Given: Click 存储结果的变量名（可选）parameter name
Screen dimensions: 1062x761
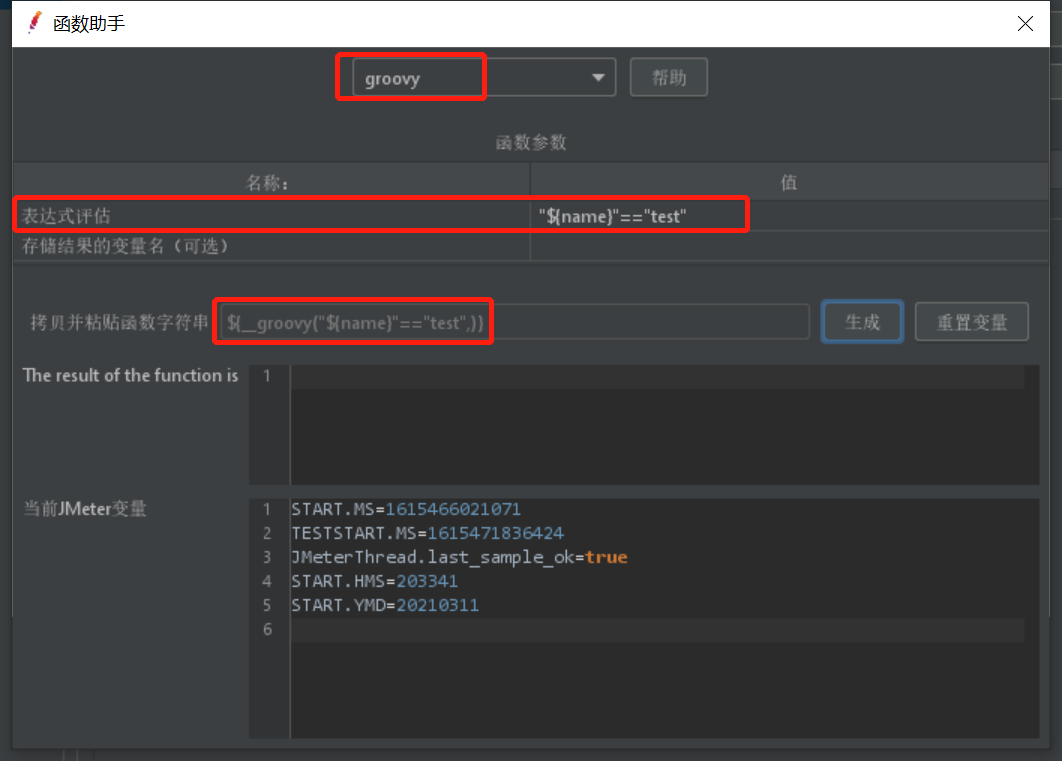Looking at the screenshot, I should coord(126,246).
